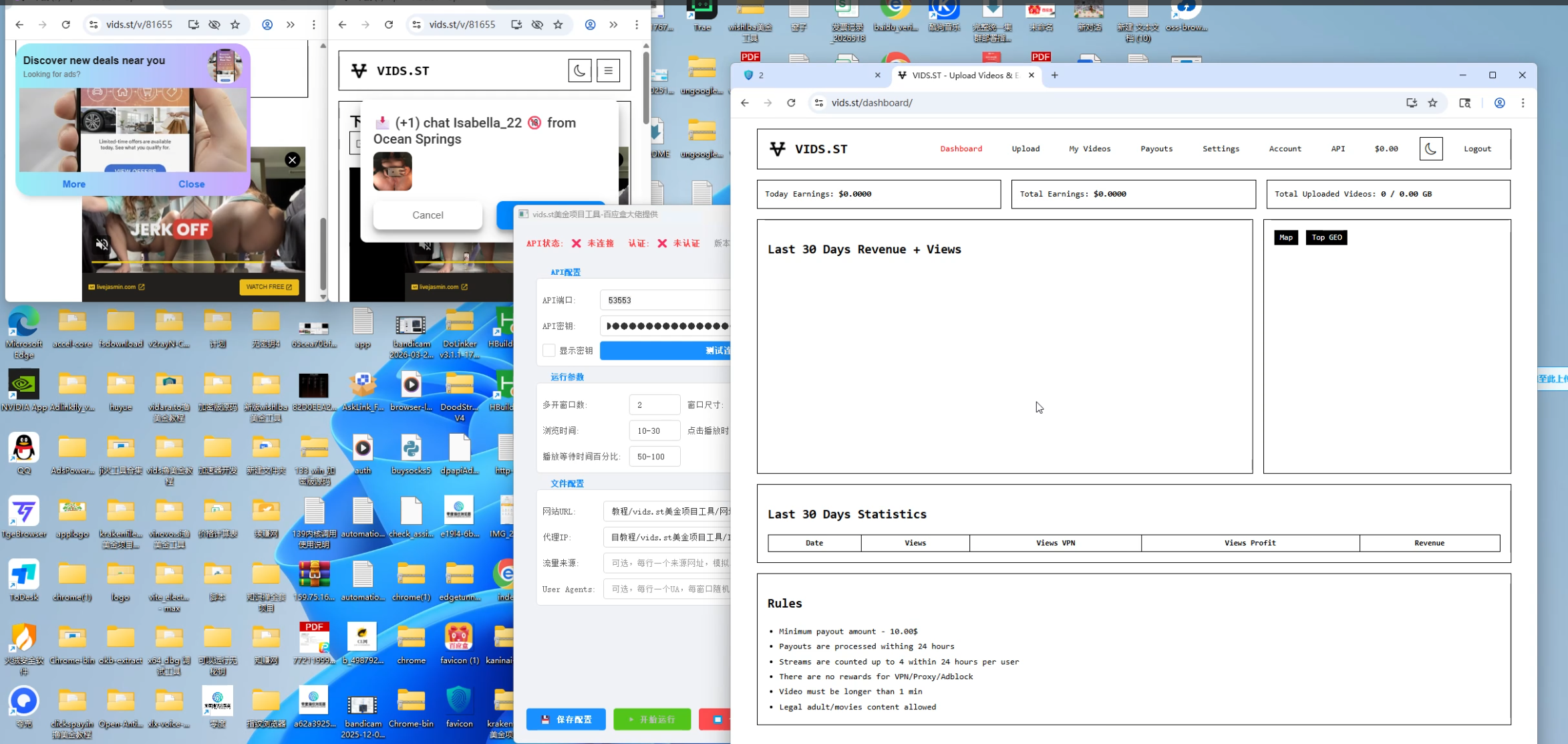Select the favicon shield icon on desktop

tap(459, 707)
